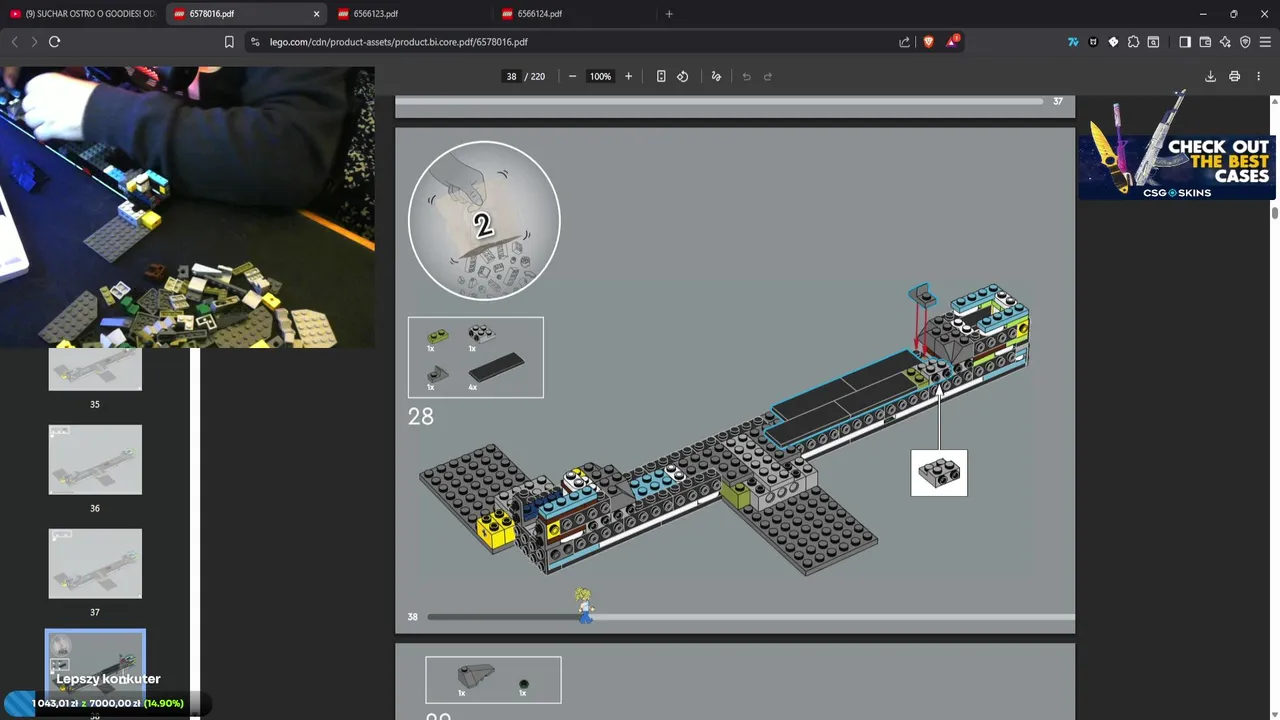This screenshot has height=720, width=1280.
Task: Open the browser hamburger menu
Action: tap(1265, 42)
